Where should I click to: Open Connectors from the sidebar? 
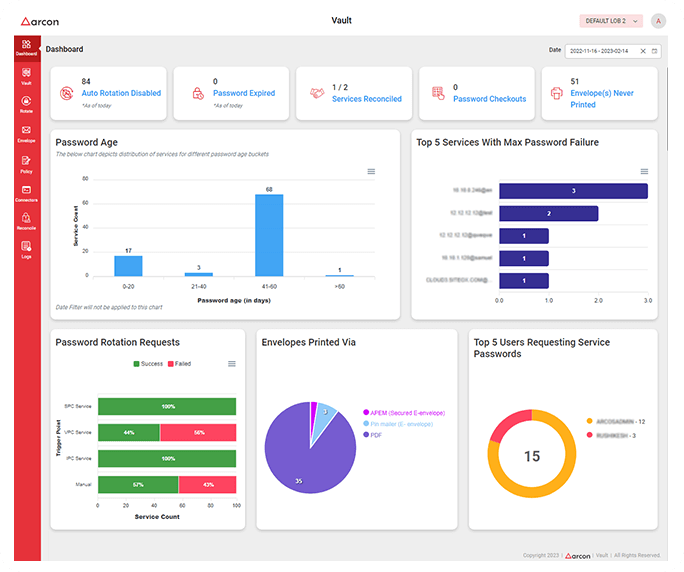click(26, 192)
